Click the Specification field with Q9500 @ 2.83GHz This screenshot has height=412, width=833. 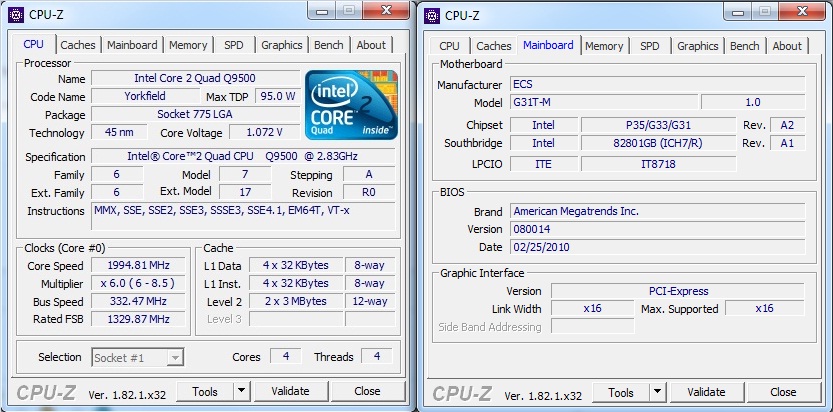tap(243, 156)
